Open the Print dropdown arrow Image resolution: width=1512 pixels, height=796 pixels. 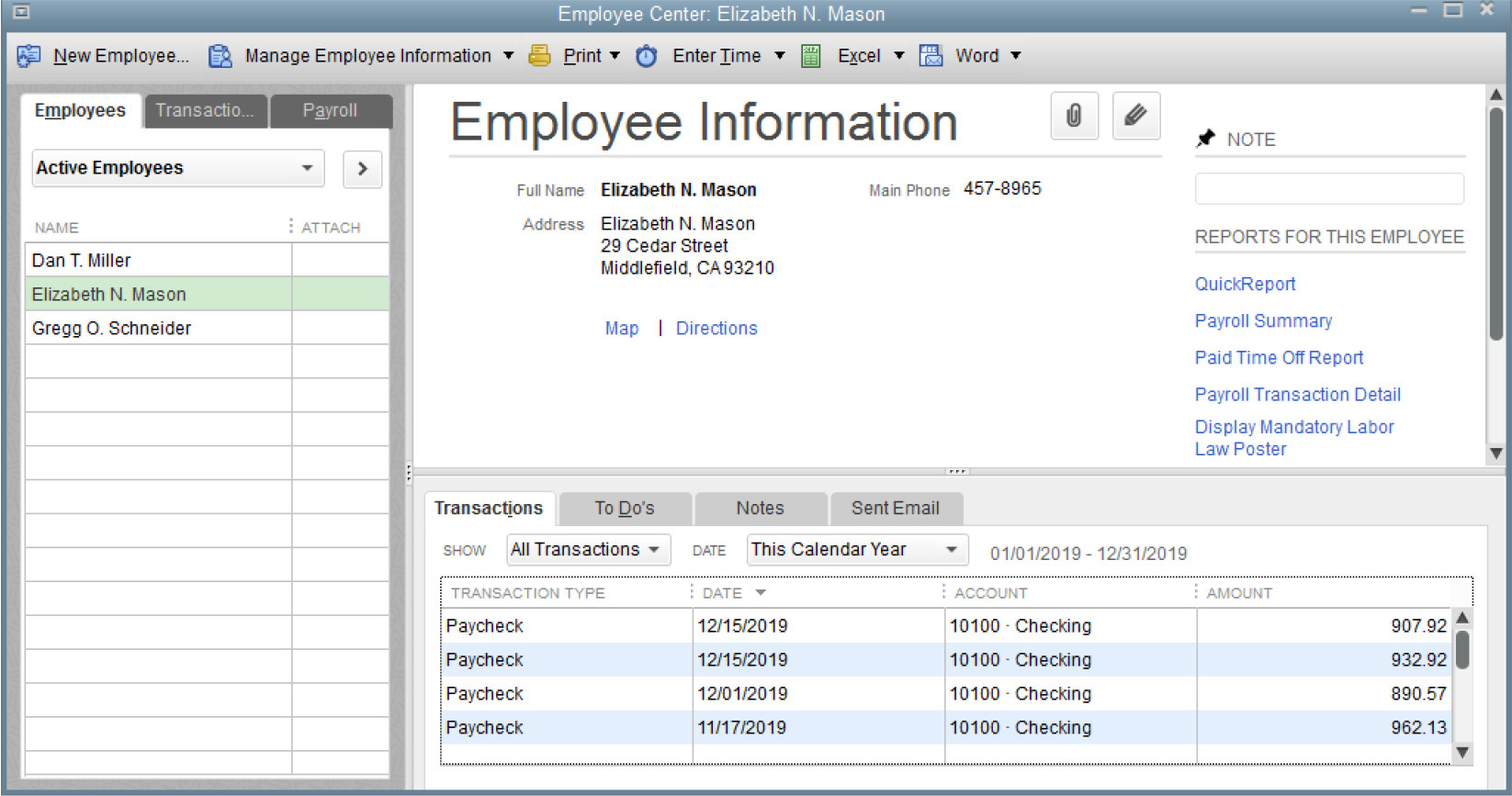(615, 56)
